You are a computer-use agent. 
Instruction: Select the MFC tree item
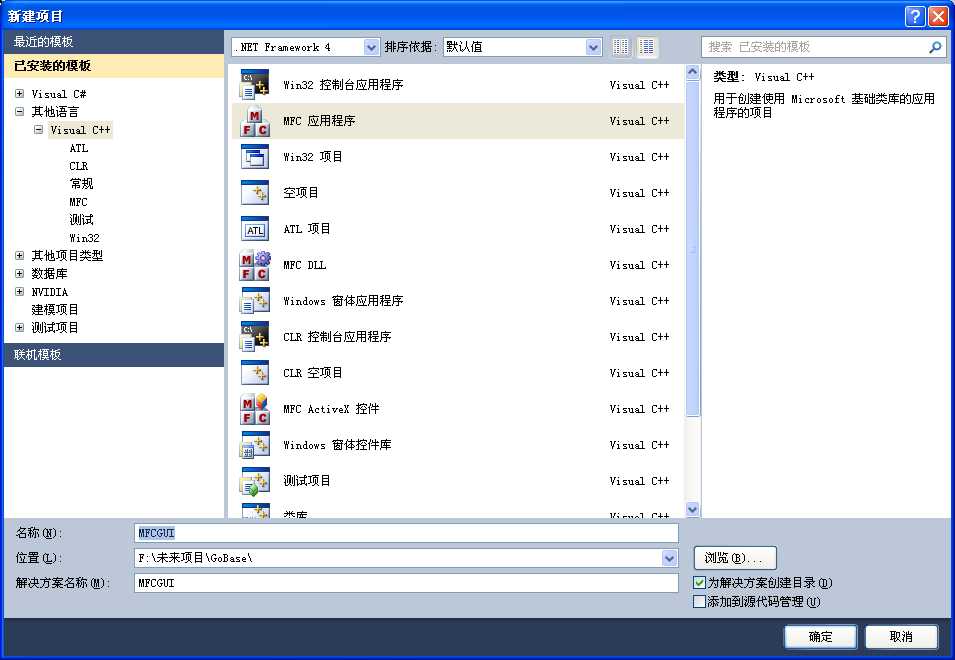(79, 202)
